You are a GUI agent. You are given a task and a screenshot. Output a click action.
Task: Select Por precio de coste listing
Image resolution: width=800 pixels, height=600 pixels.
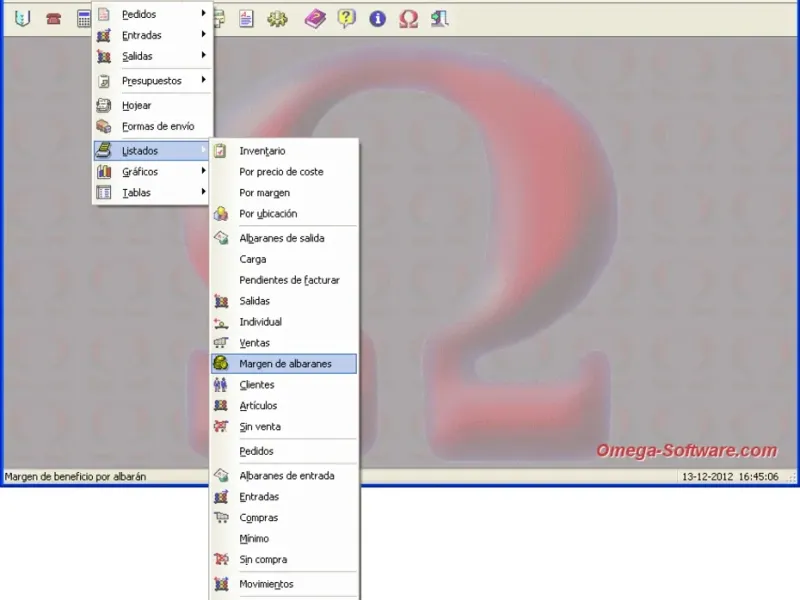[284, 172]
